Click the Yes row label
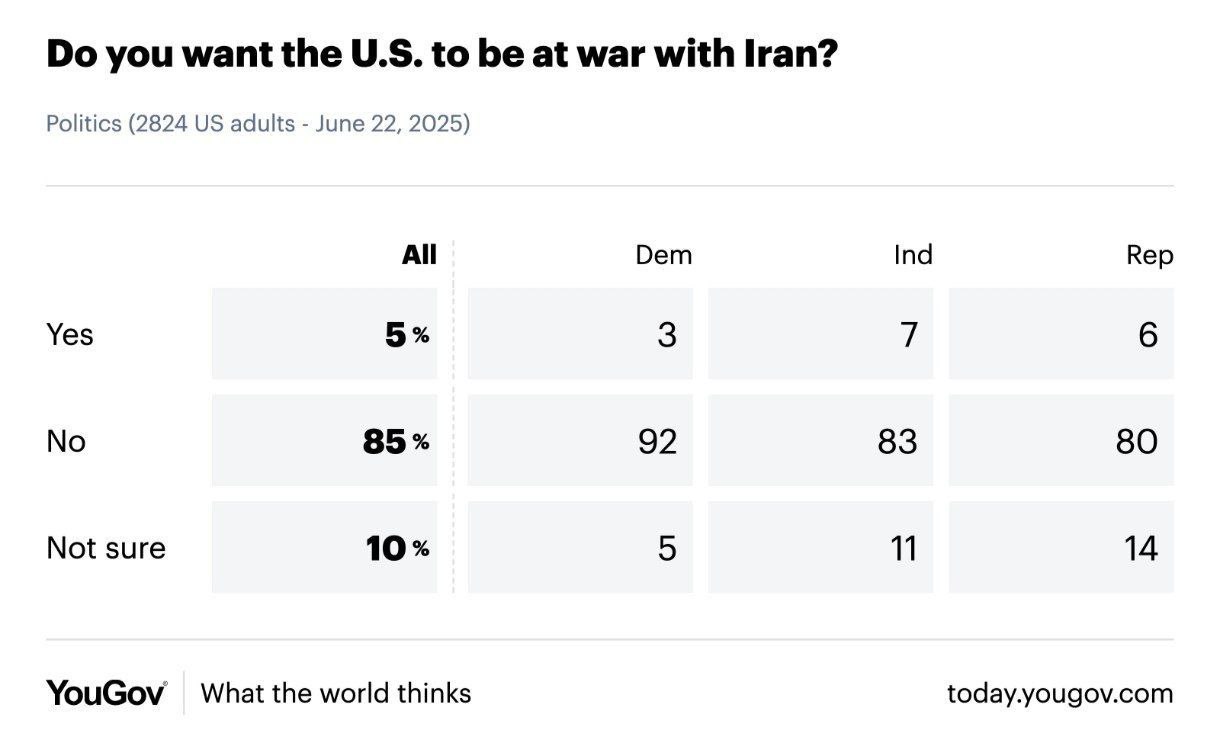1220x748 pixels. (x=70, y=334)
